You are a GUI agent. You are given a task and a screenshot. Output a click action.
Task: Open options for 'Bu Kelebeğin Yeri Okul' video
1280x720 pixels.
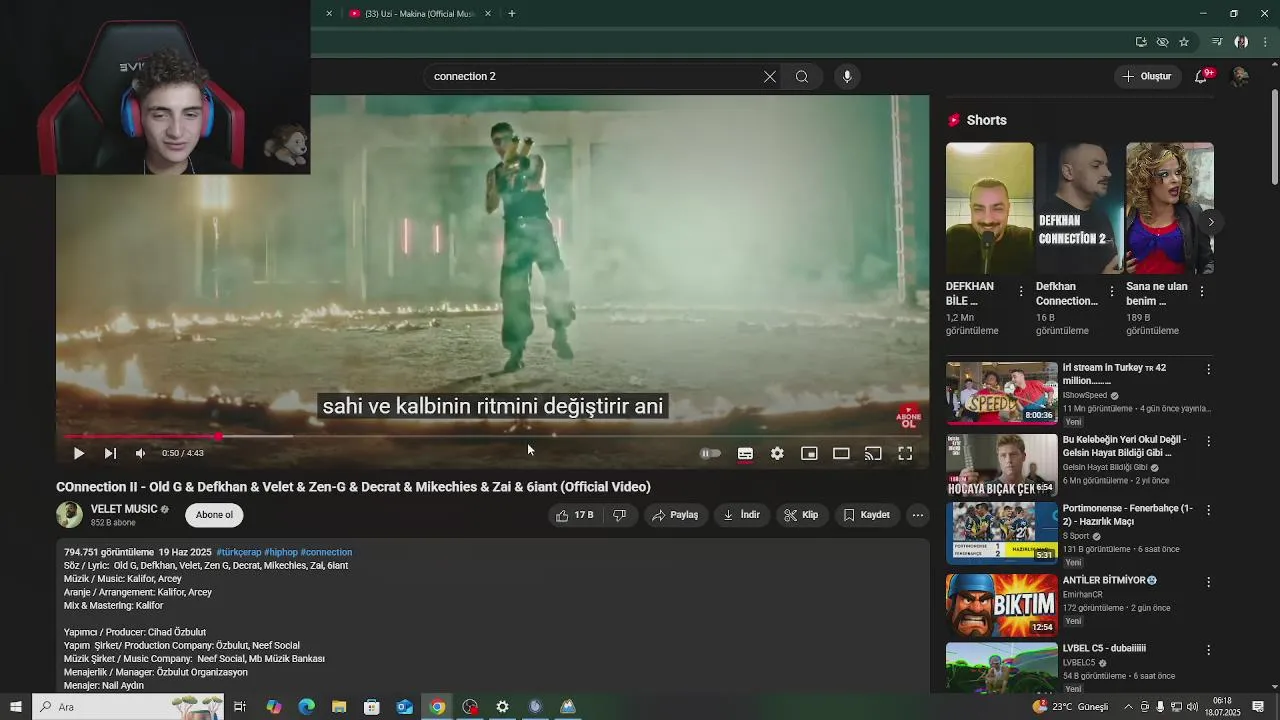point(1208,441)
